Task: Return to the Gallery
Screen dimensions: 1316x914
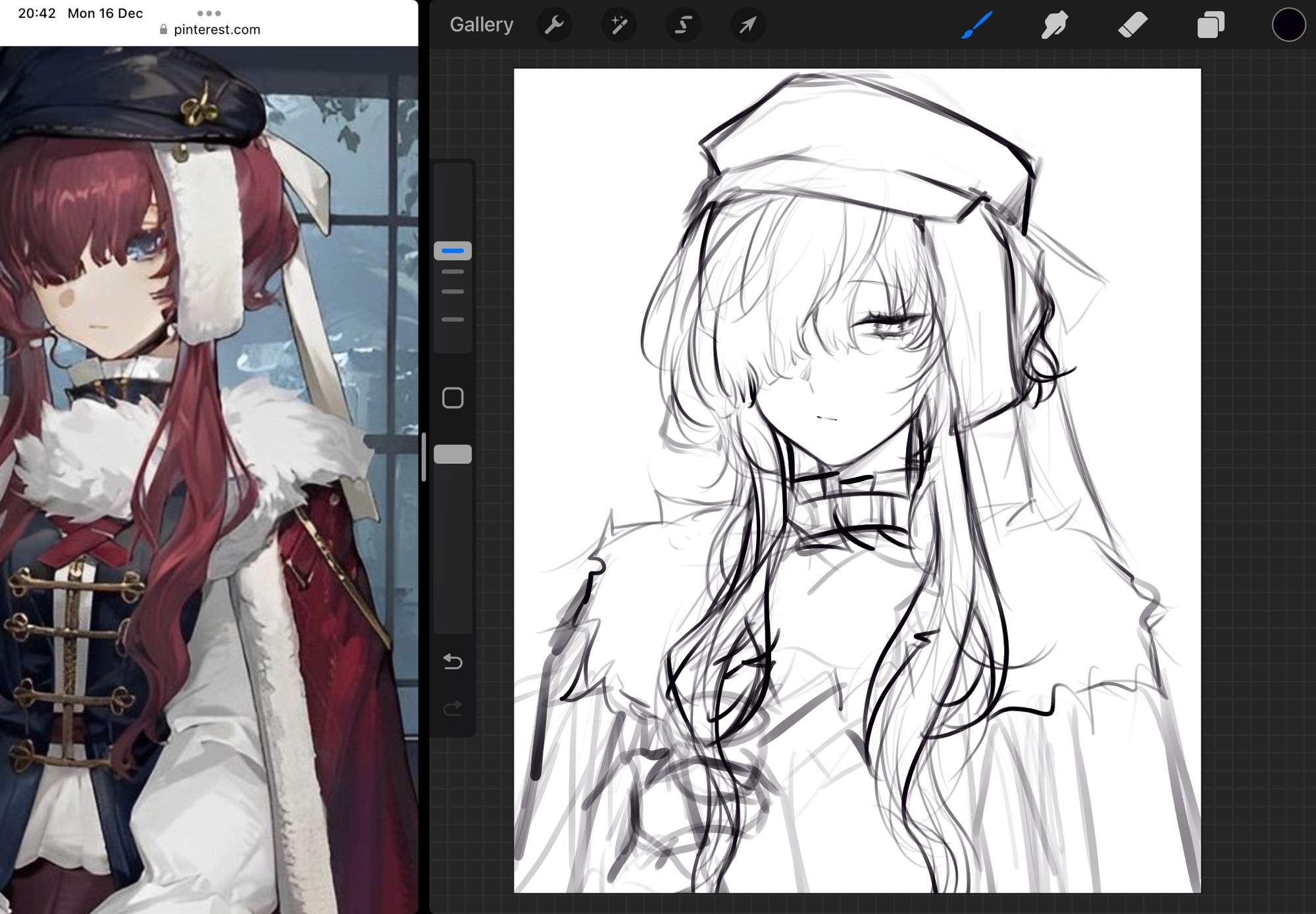Action: pos(481,25)
